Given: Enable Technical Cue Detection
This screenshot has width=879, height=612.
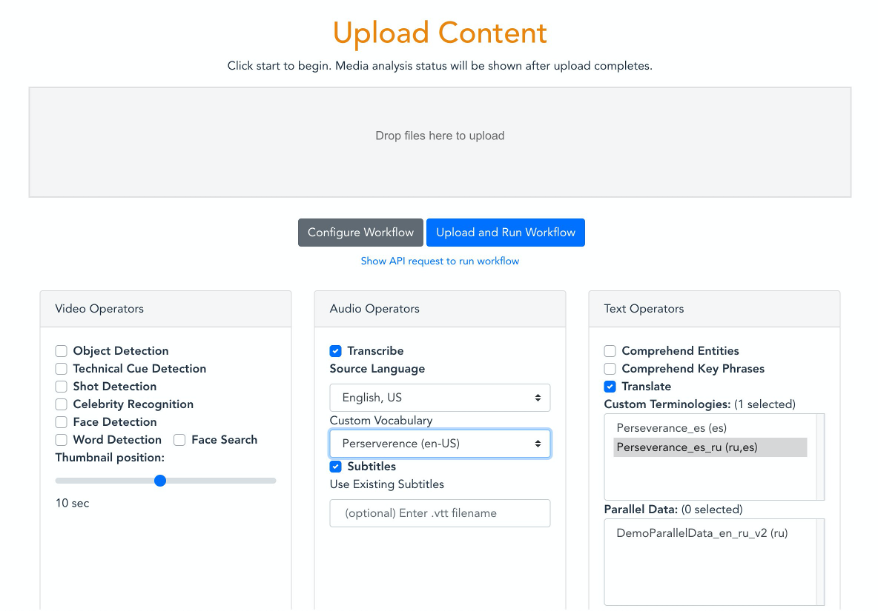Looking at the screenshot, I should point(61,369).
